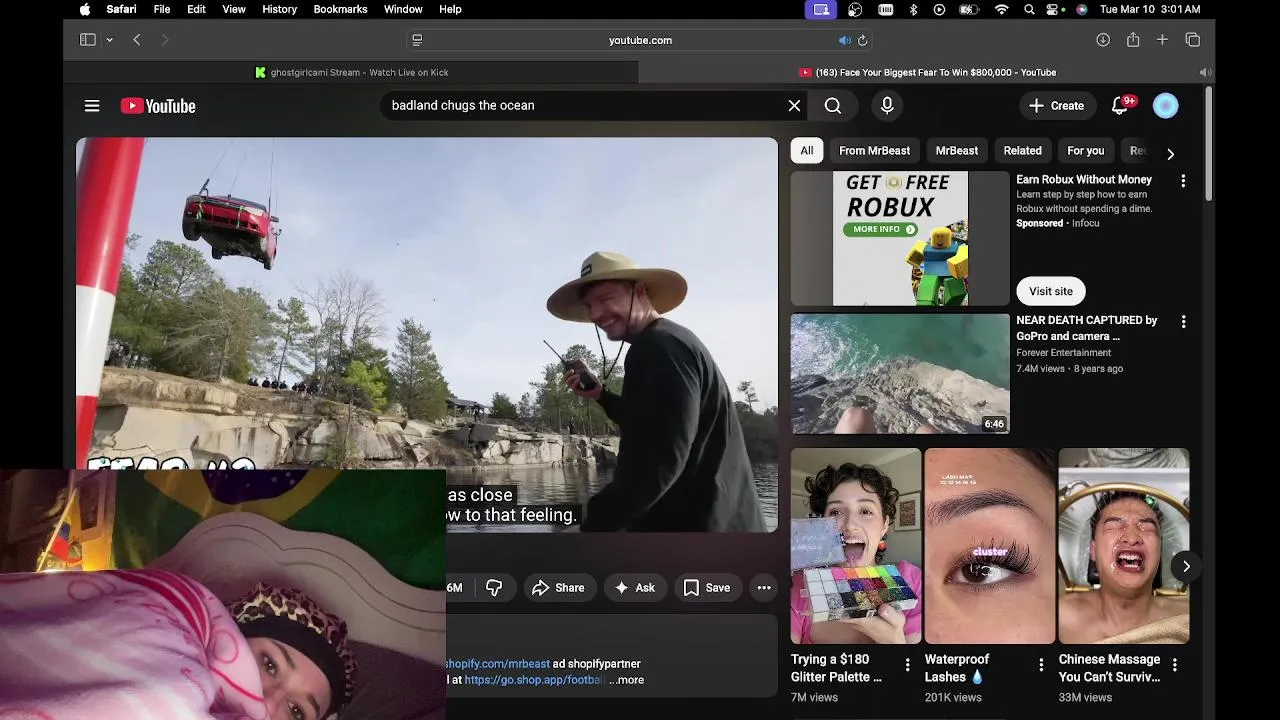The width and height of the screenshot is (1280, 720).
Task: Open Bluetooth status menu
Action: click(x=913, y=9)
